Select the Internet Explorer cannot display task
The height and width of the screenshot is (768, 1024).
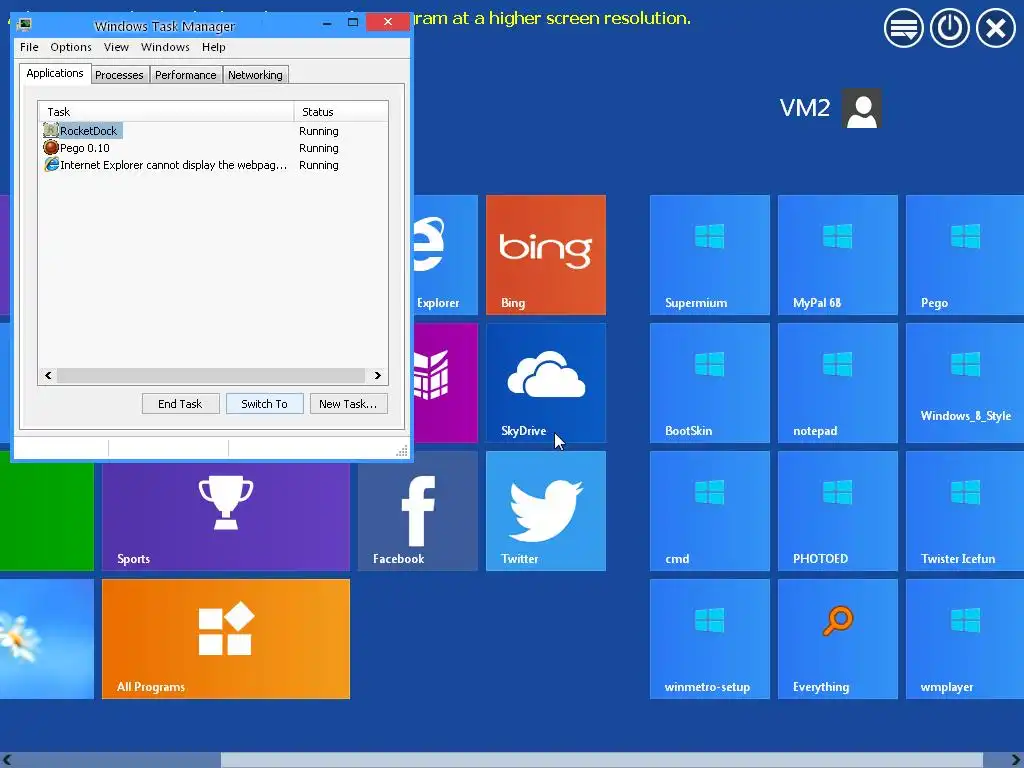tap(213, 165)
